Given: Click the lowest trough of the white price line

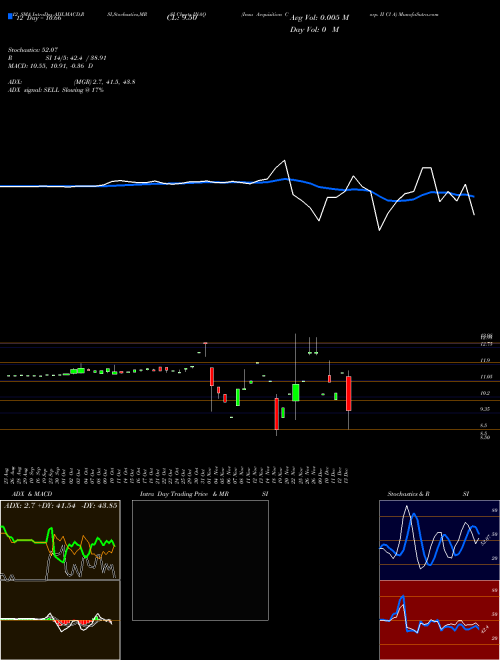Looking at the screenshot, I should click(379, 230).
